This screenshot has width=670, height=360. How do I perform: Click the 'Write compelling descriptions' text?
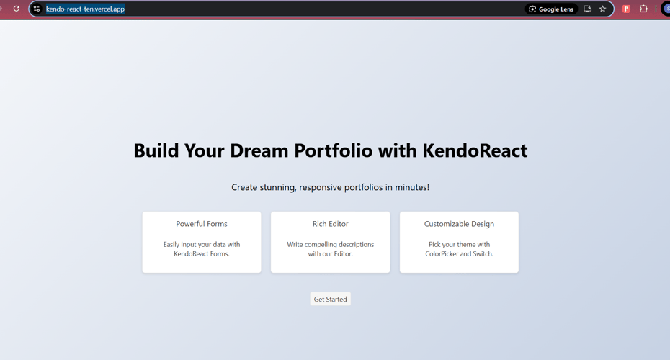coord(330,249)
